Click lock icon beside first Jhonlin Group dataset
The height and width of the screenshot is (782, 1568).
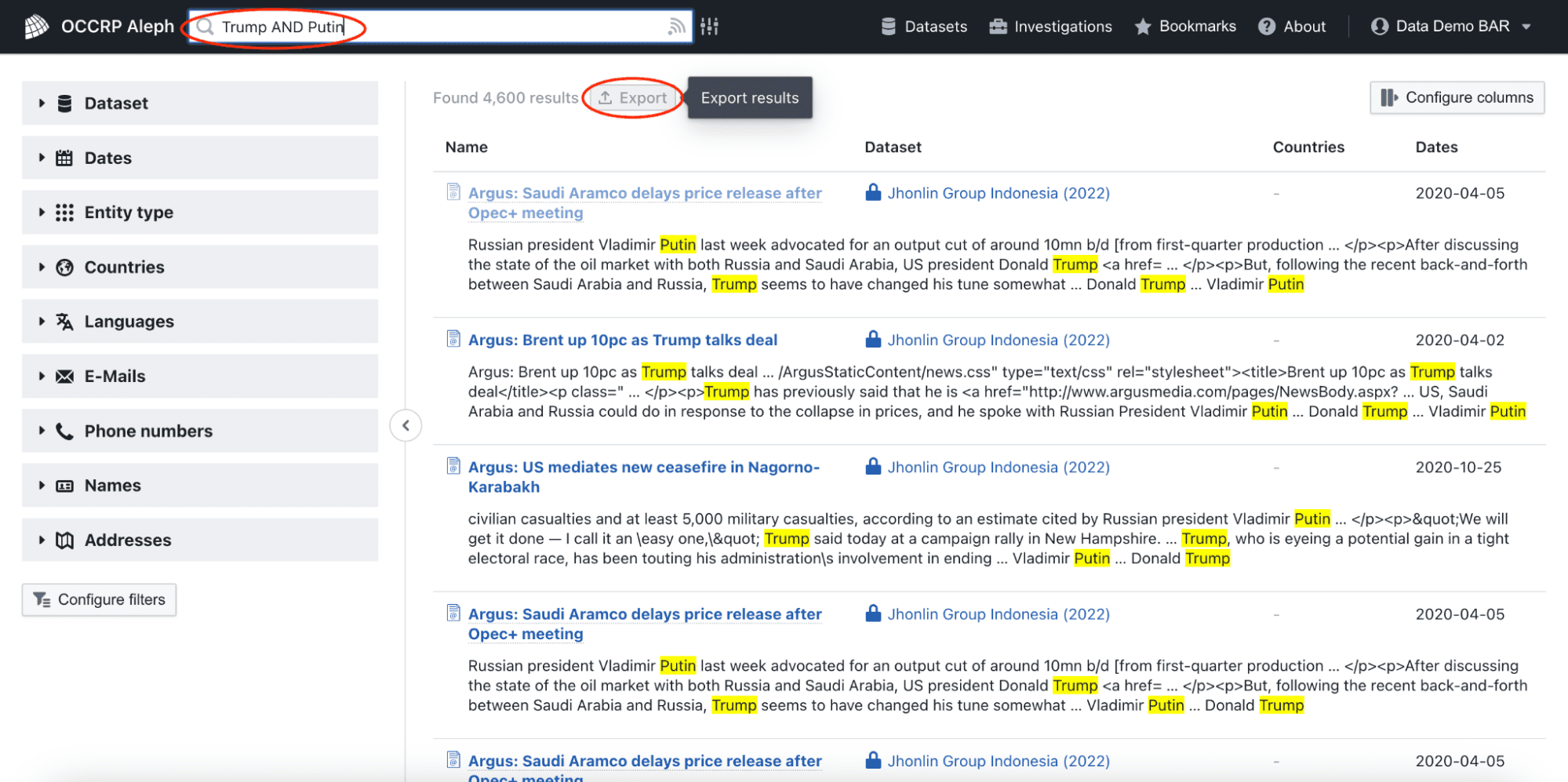pyautogui.click(x=873, y=192)
